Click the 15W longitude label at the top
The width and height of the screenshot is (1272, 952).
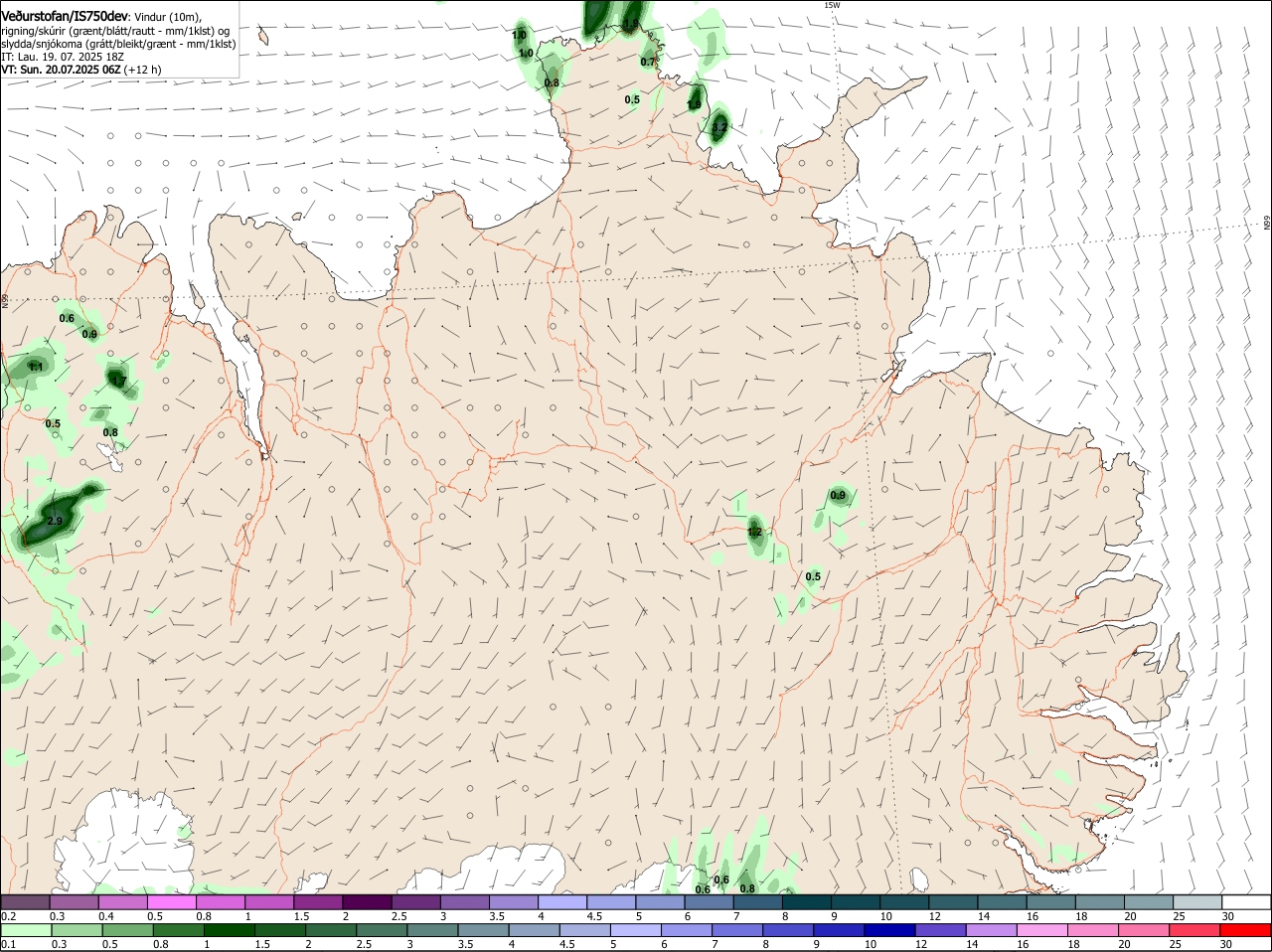(x=832, y=5)
